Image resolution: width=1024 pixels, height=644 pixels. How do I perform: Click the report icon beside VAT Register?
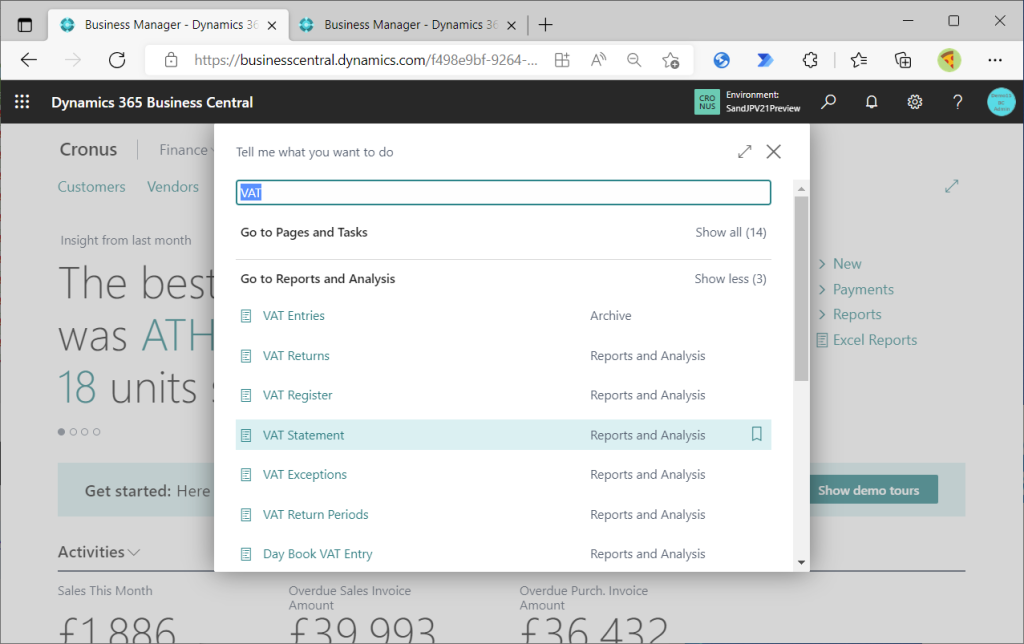(x=246, y=396)
